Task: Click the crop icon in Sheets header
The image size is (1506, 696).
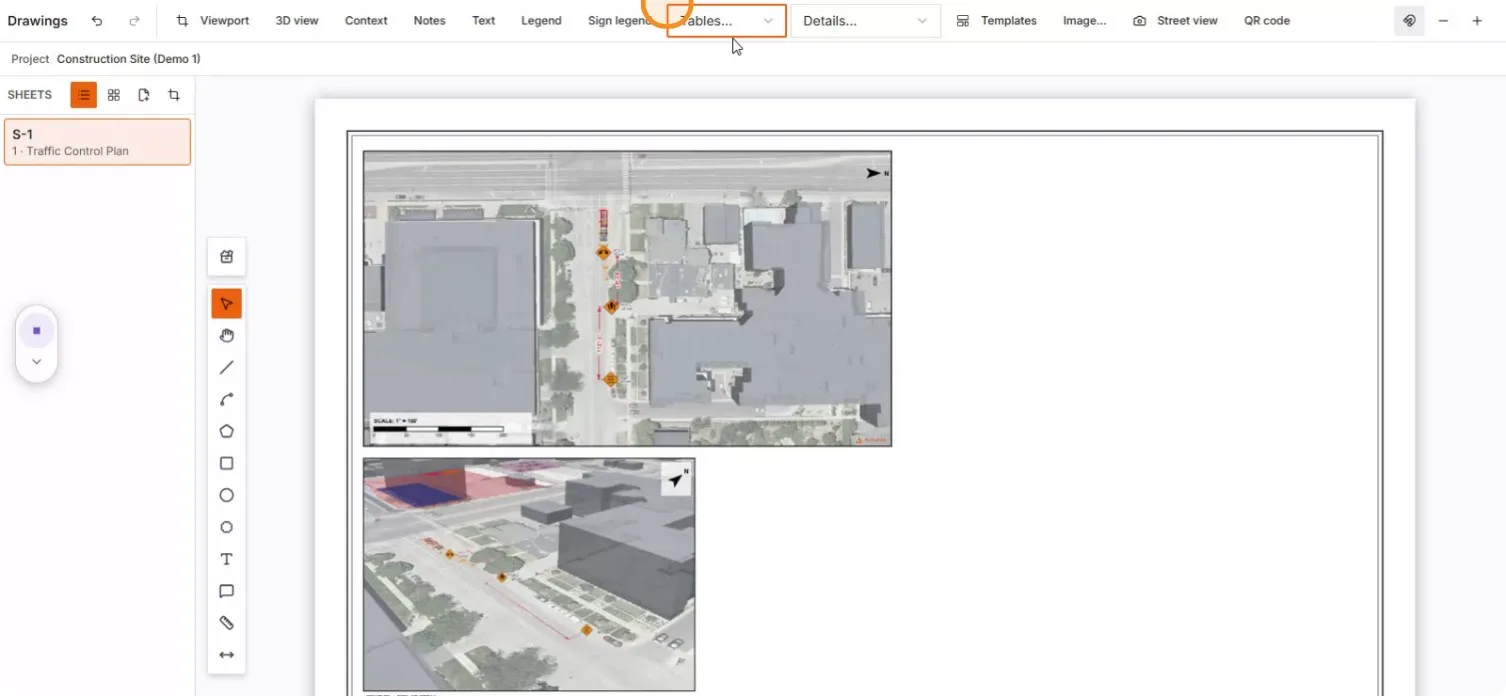Action: pyautogui.click(x=174, y=95)
